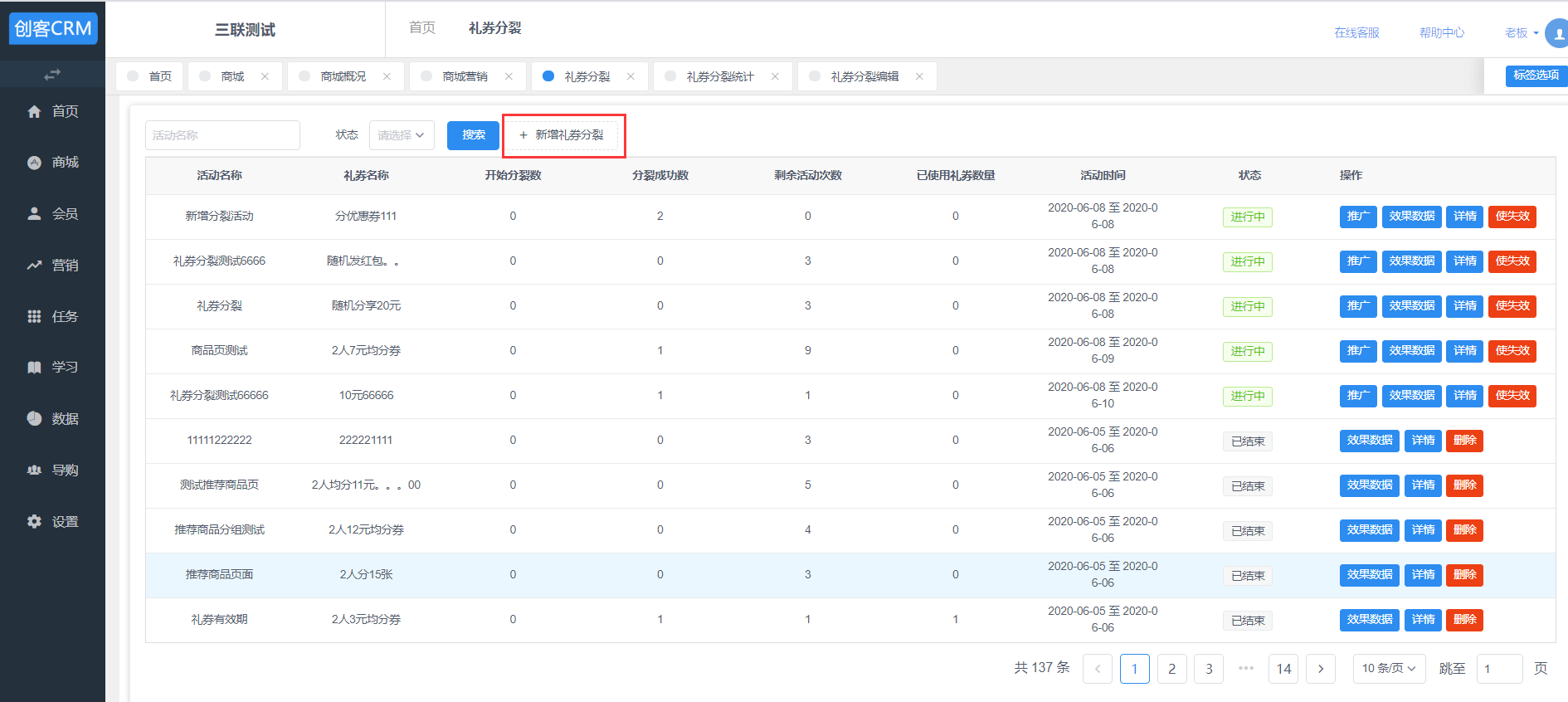
Task: Click the 新增礼券分裂 button
Action: [x=563, y=135]
